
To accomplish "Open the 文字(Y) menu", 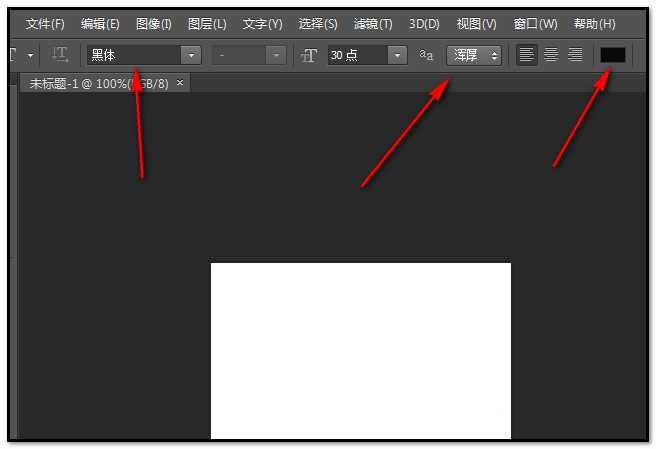I will point(262,24).
